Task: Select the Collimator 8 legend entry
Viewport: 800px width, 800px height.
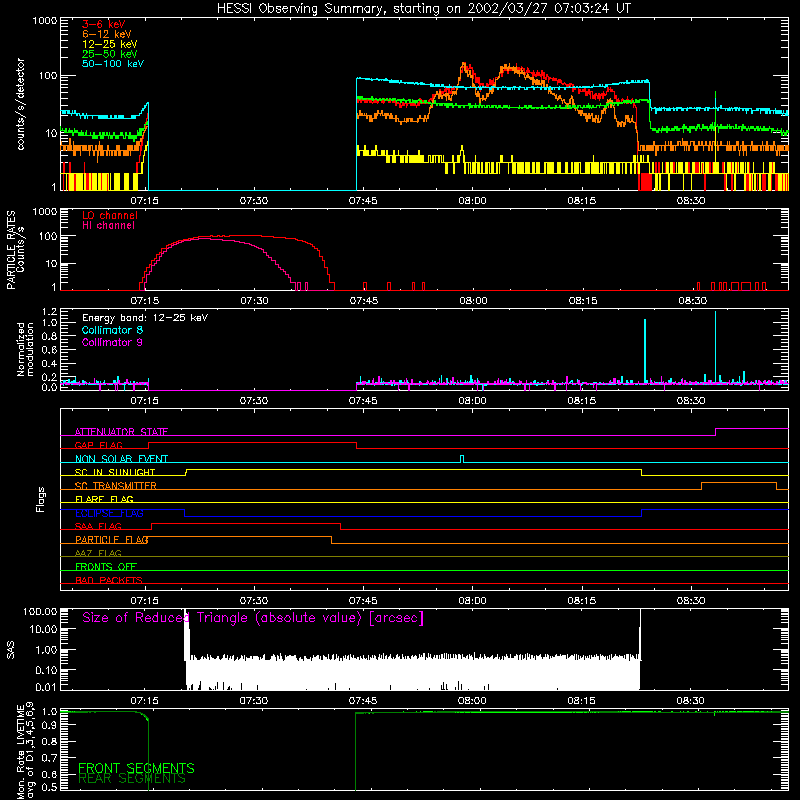Action: pos(112,330)
